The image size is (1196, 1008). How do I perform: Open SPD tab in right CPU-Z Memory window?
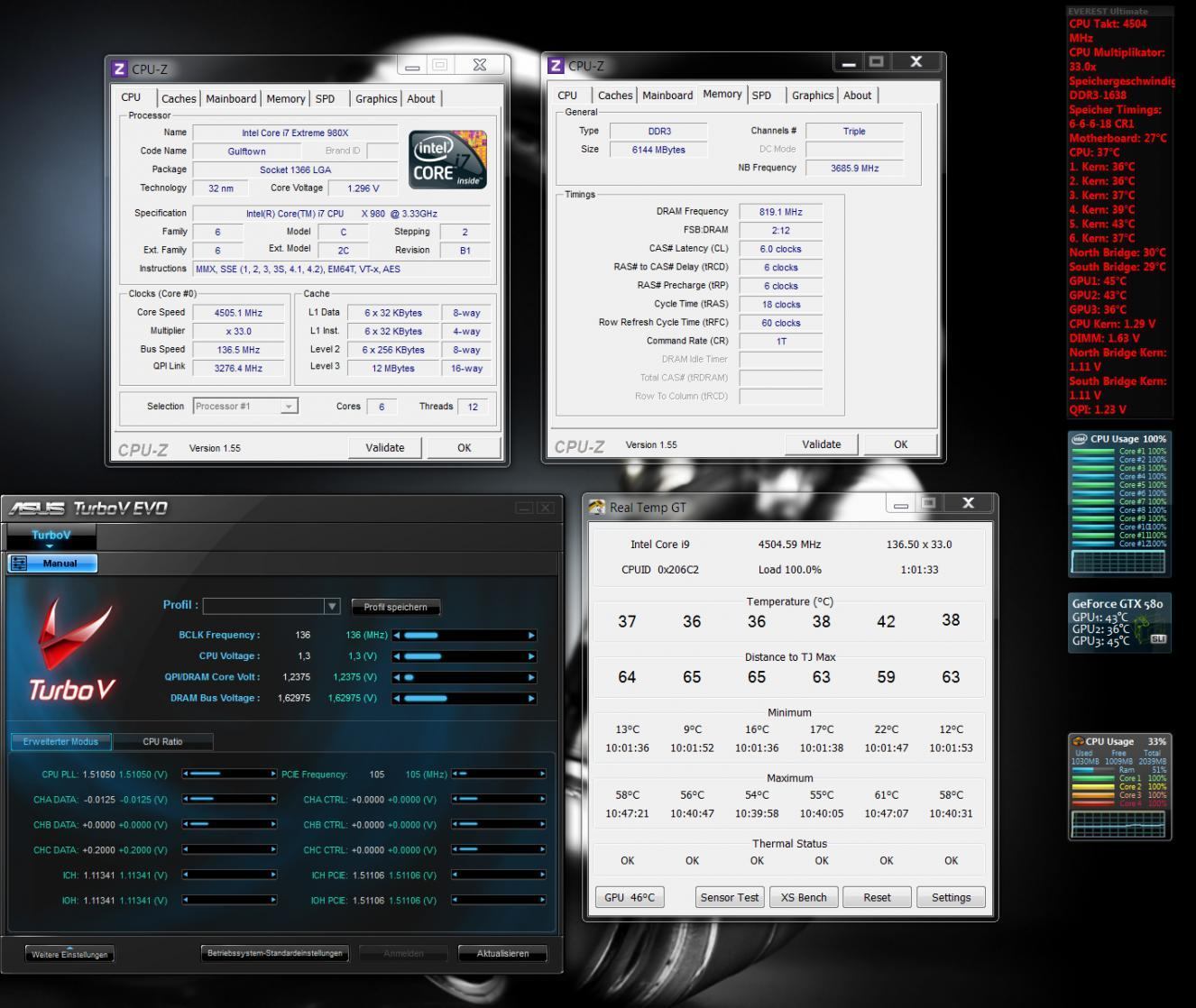[x=762, y=95]
